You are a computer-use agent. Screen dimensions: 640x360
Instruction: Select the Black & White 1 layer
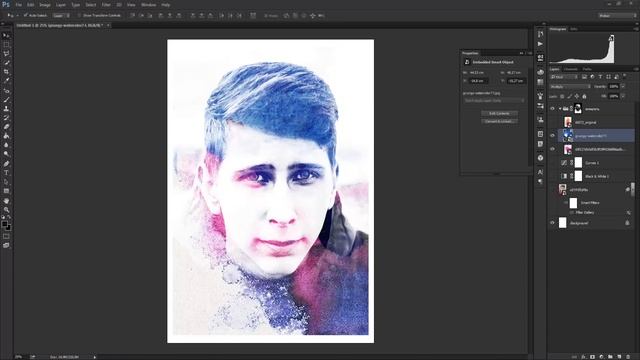(596, 176)
